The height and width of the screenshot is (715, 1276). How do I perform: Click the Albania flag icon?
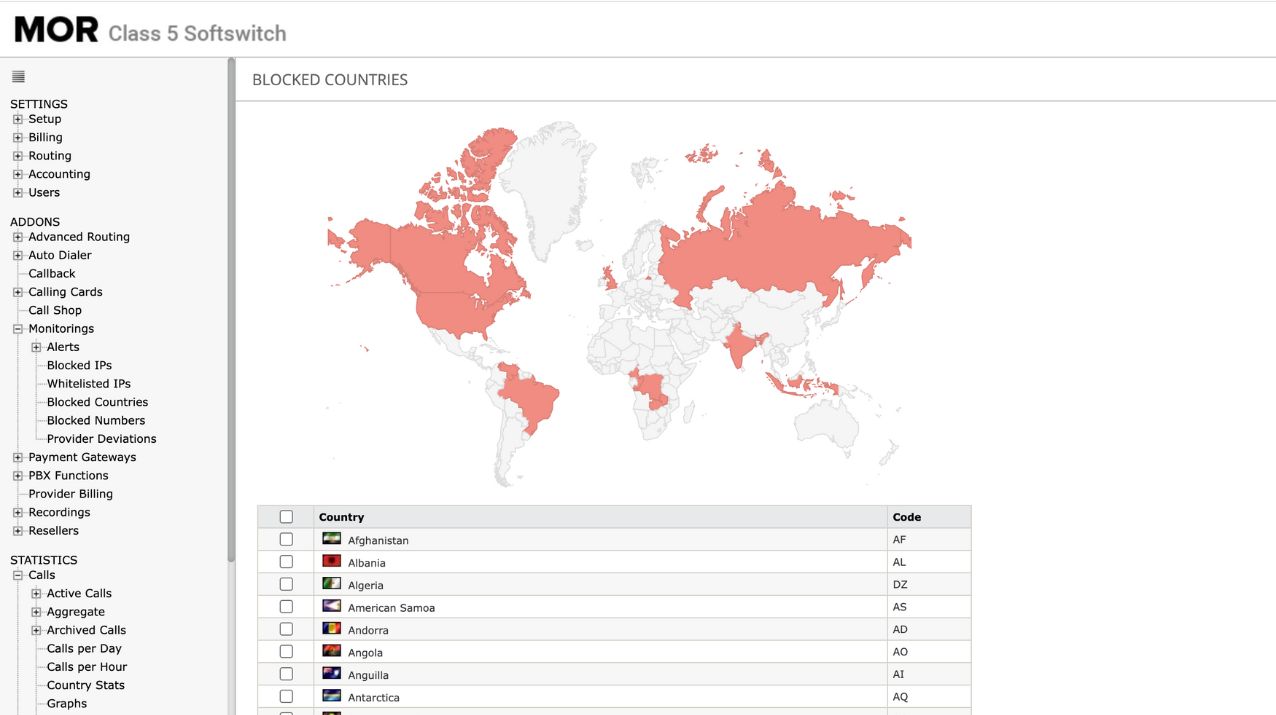331,562
